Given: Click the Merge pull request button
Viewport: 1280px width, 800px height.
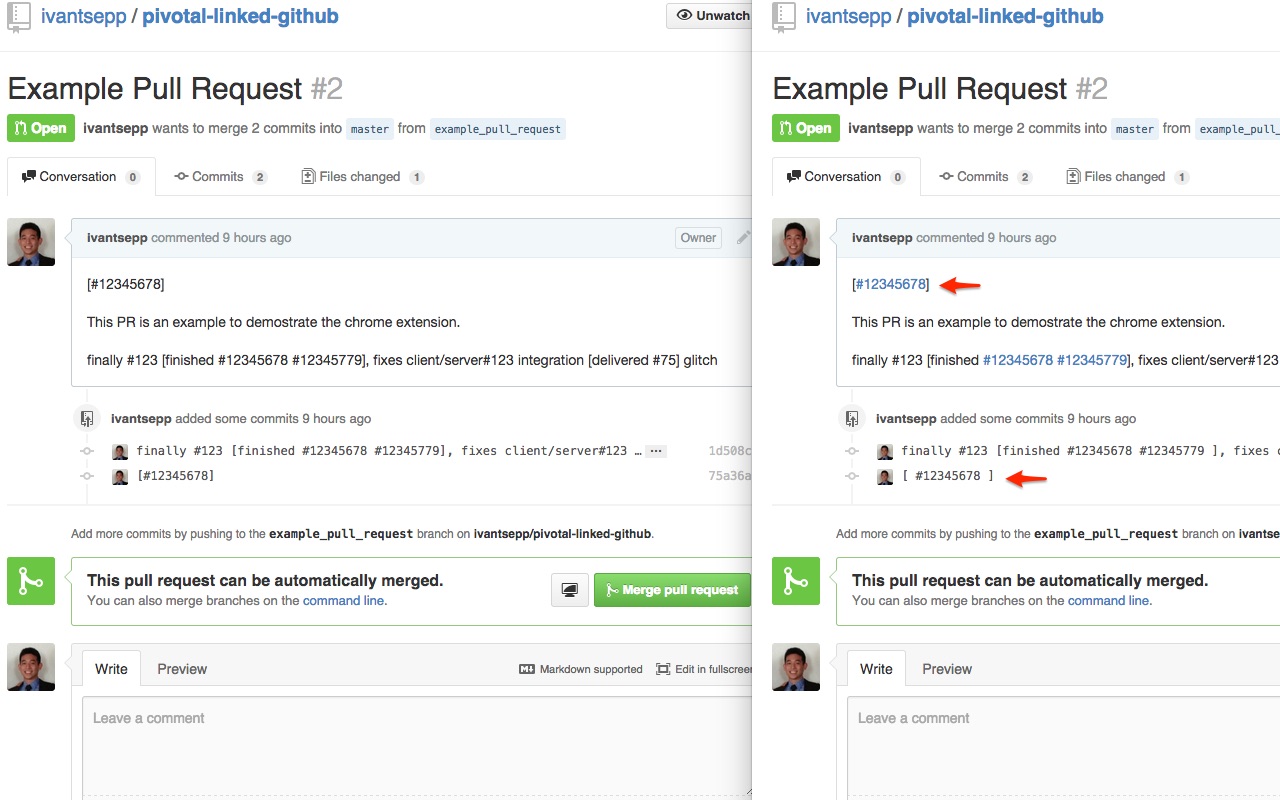Looking at the screenshot, I should coord(672,590).
